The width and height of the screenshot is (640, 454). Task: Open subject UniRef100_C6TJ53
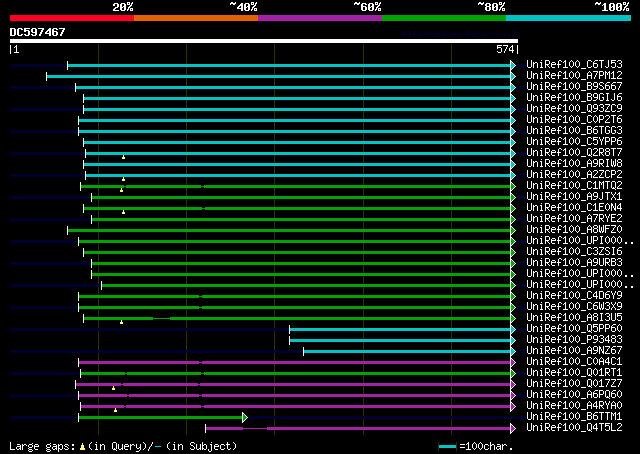[x=574, y=65]
